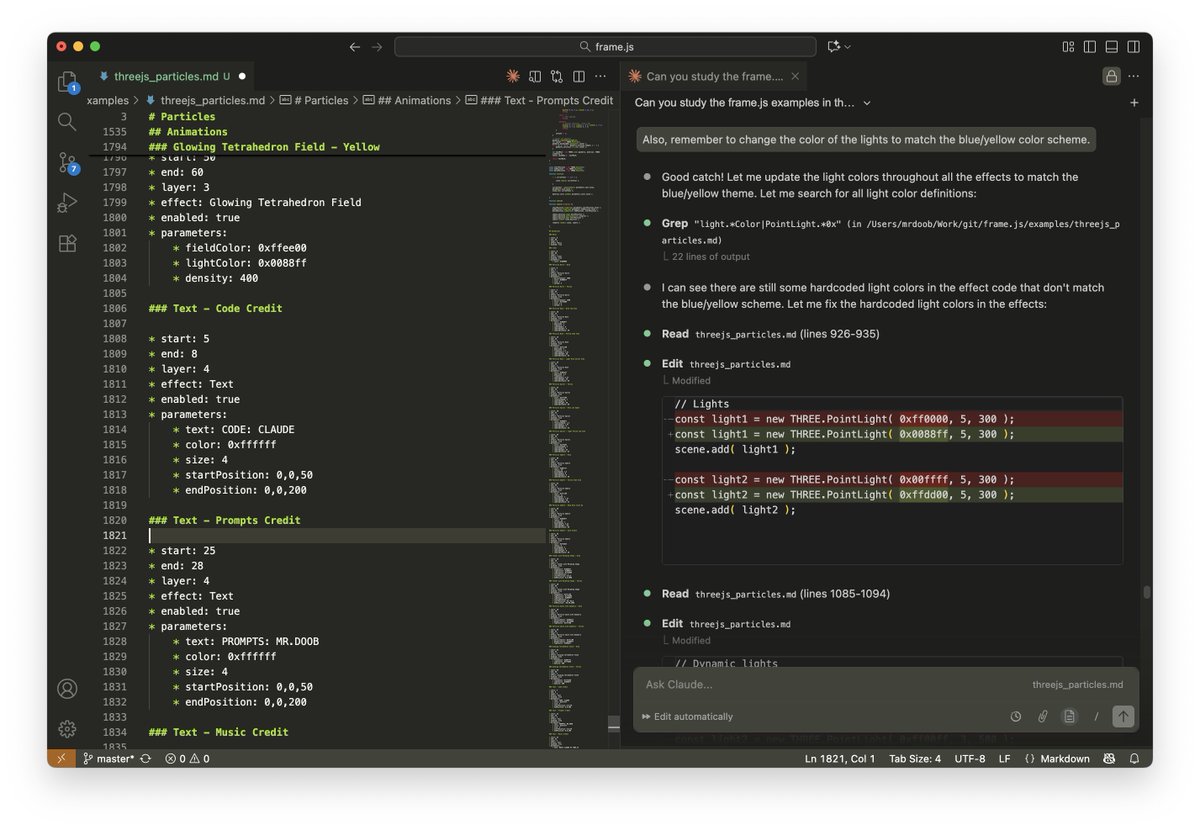The image size is (1200, 830).
Task: Go to line via Ln 1821, Col 1
Action: click(840, 759)
